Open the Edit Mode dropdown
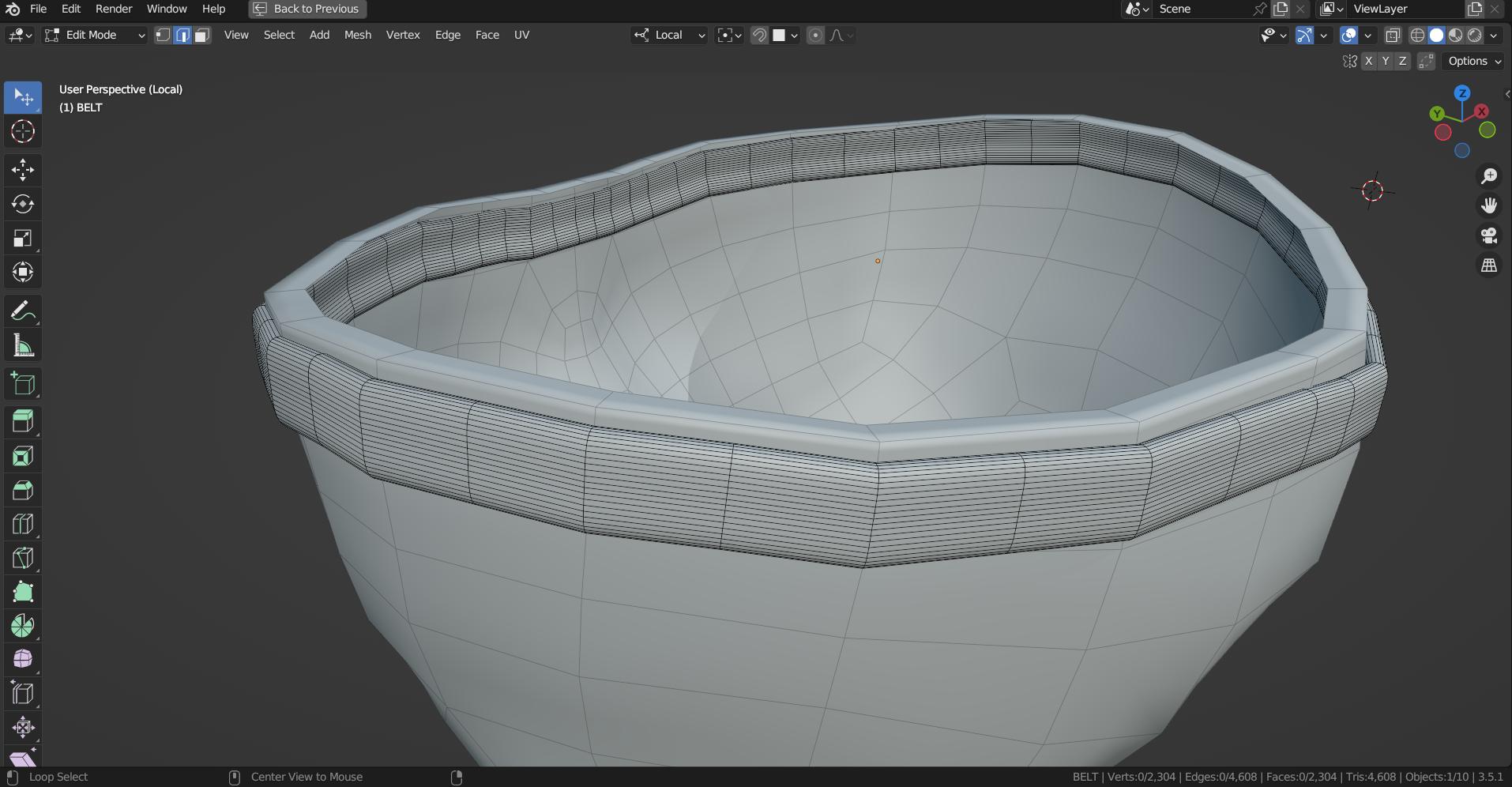Screen dimensions: 1512x787 [95, 35]
